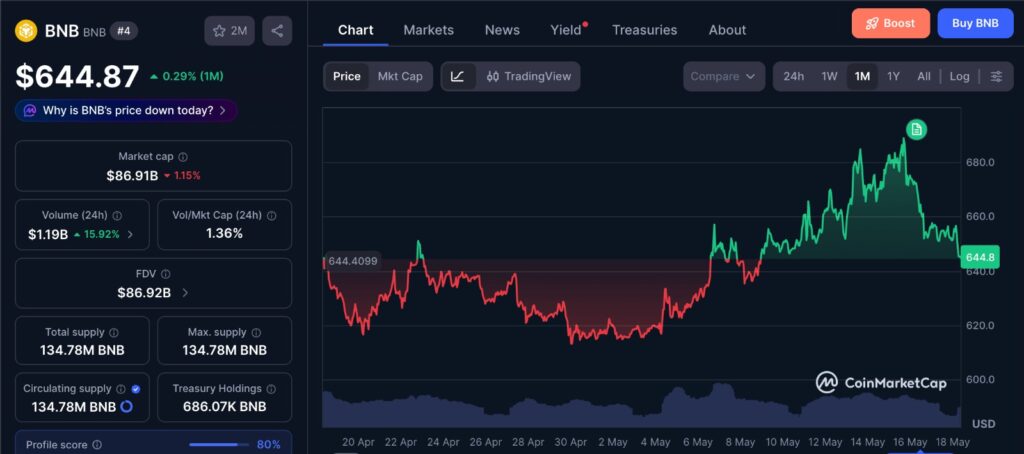Open the Chart tab
The image size is (1024, 454).
point(356,30)
